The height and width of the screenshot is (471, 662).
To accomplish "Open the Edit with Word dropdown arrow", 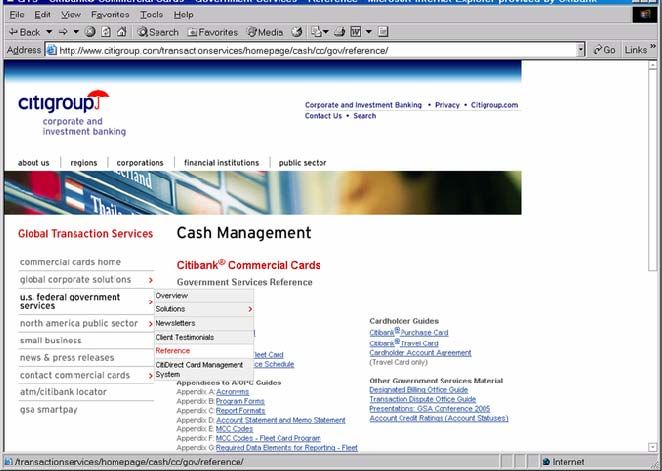I will [x=369, y=32].
